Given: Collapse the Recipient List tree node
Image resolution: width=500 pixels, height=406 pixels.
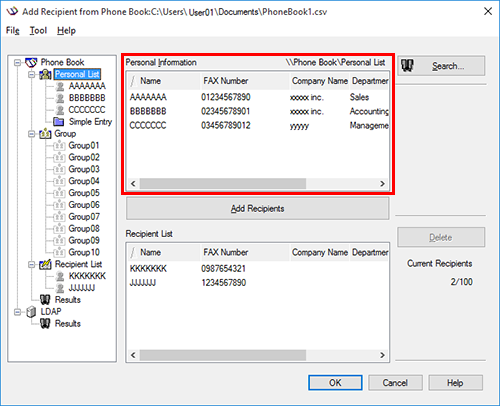Looking at the screenshot, I should 32,264.
